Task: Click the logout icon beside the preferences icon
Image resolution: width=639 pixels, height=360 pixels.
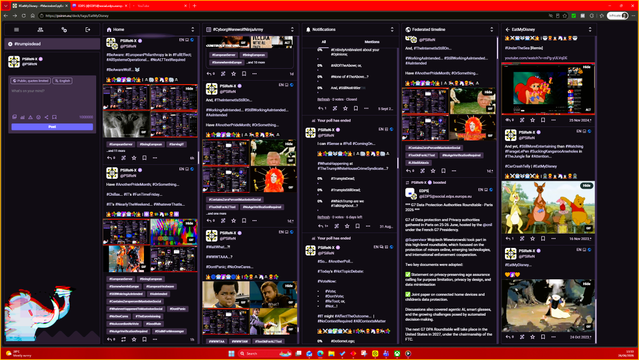Action: coord(88,30)
